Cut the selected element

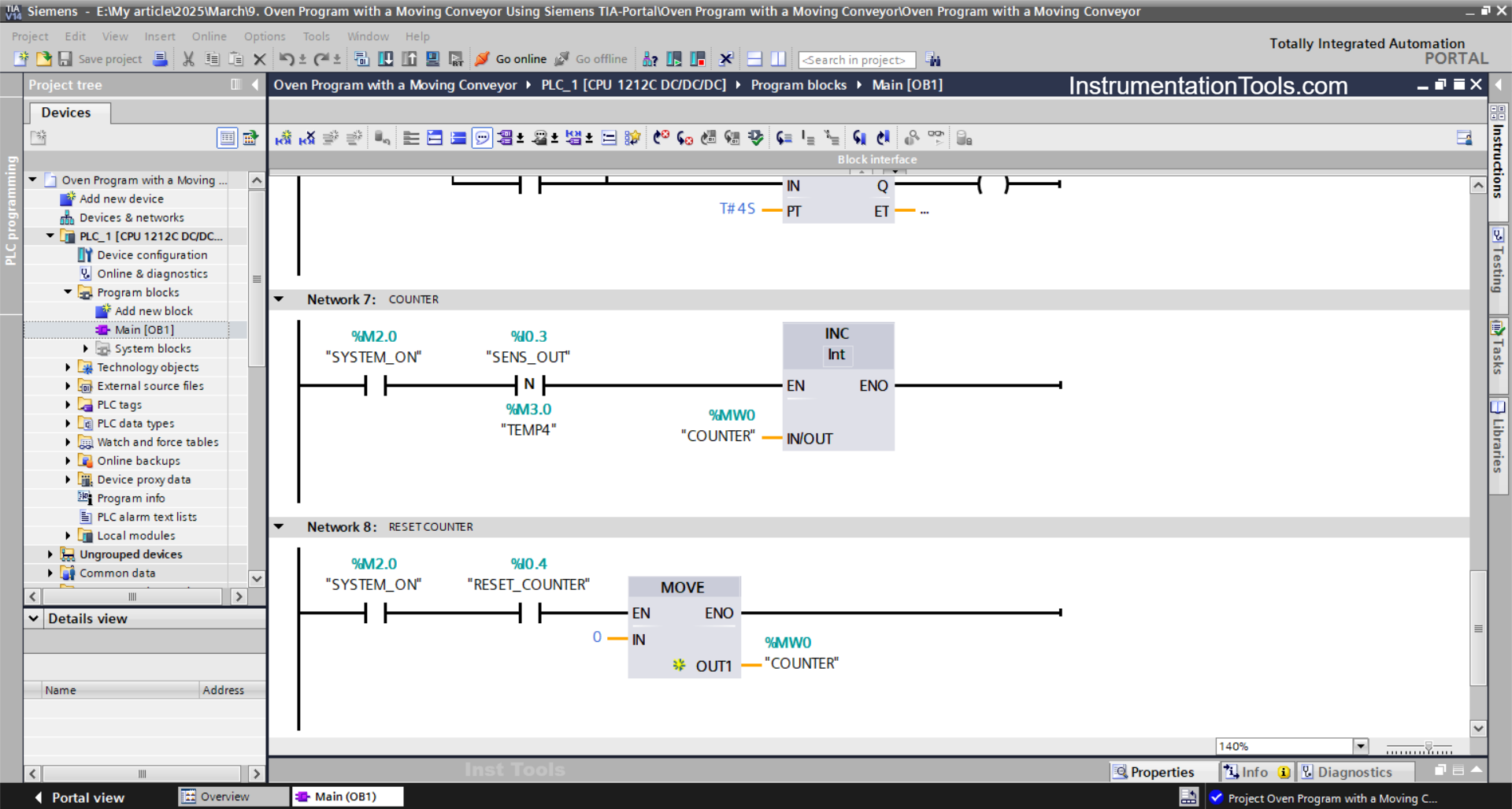point(187,58)
